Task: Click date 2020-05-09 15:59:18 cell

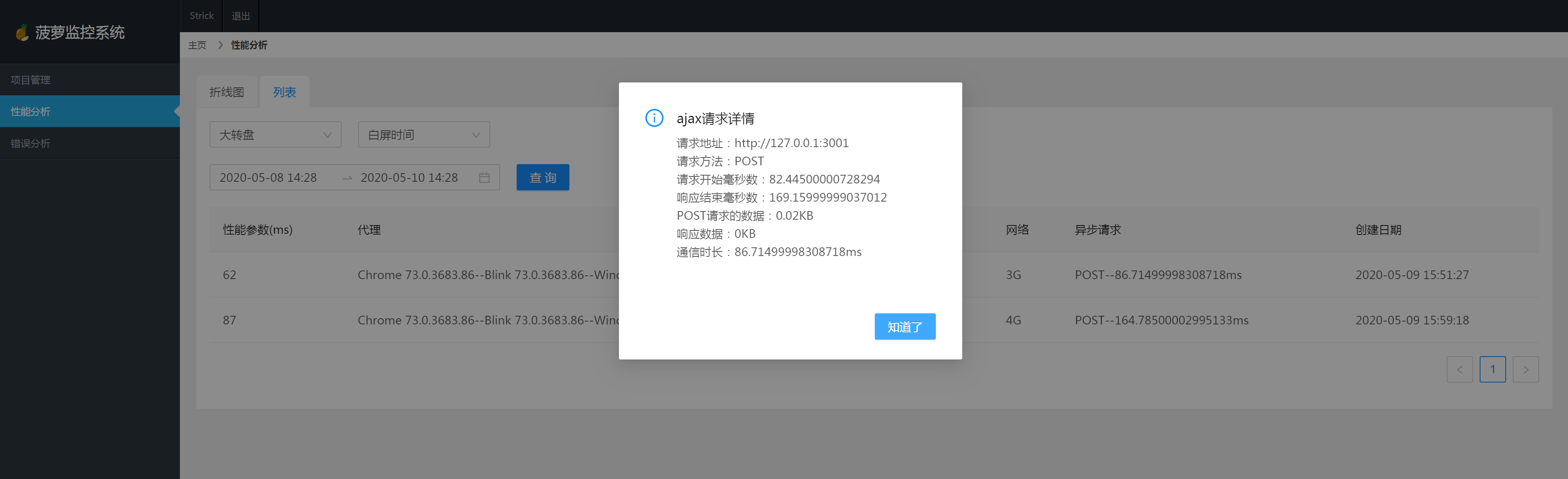Action: [x=1412, y=320]
